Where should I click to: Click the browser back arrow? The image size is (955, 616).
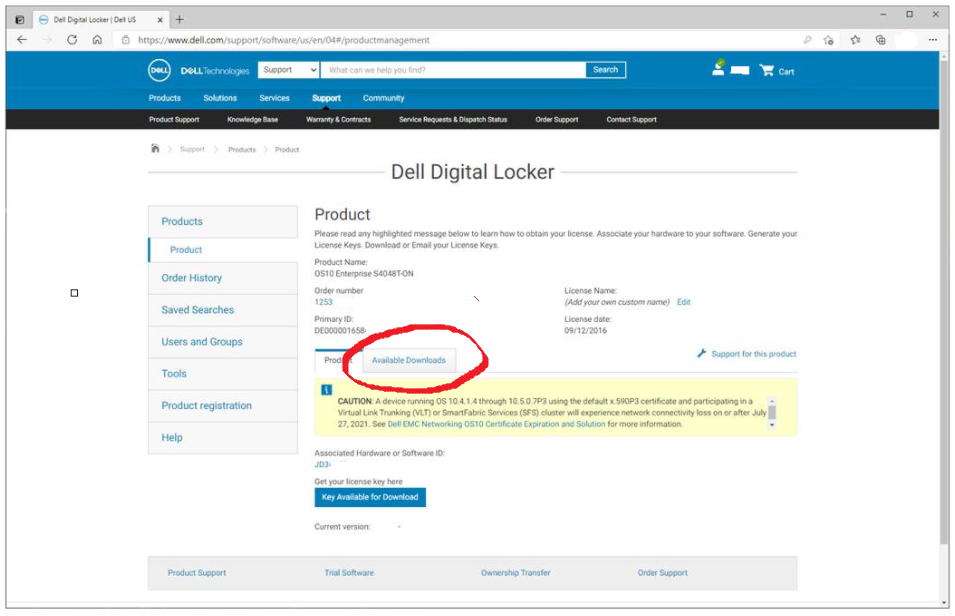point(22,40)
